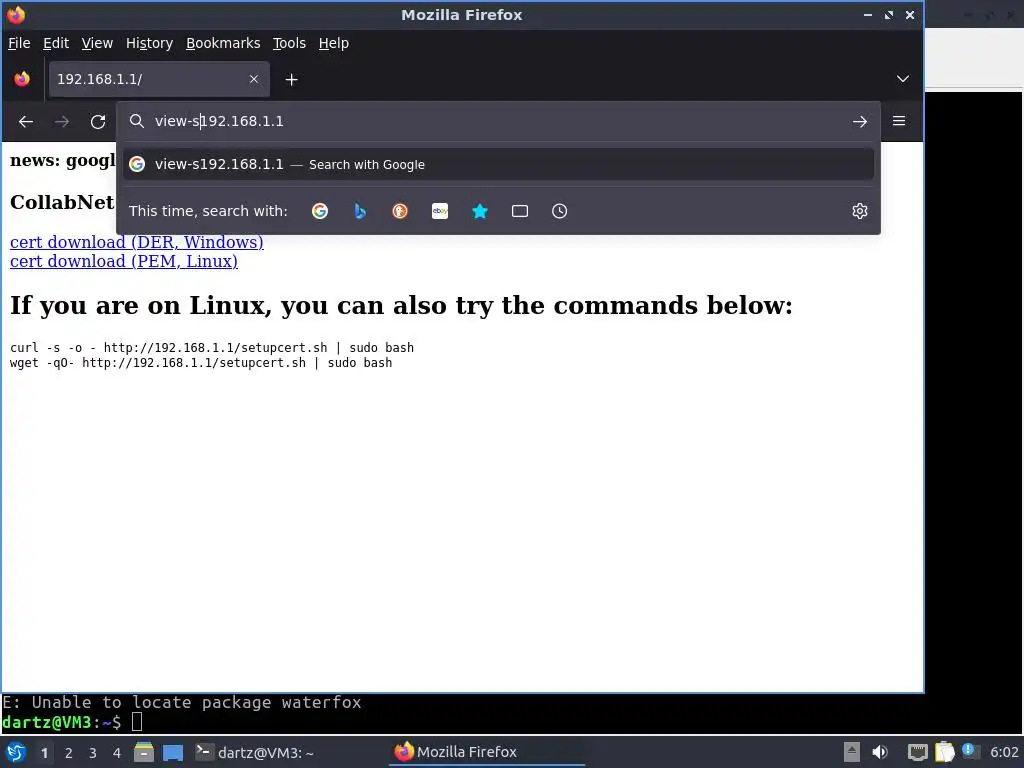The width and height of the screenshot is (1024, 768).
Task: Open the File menu
Action: coord(19,43)
